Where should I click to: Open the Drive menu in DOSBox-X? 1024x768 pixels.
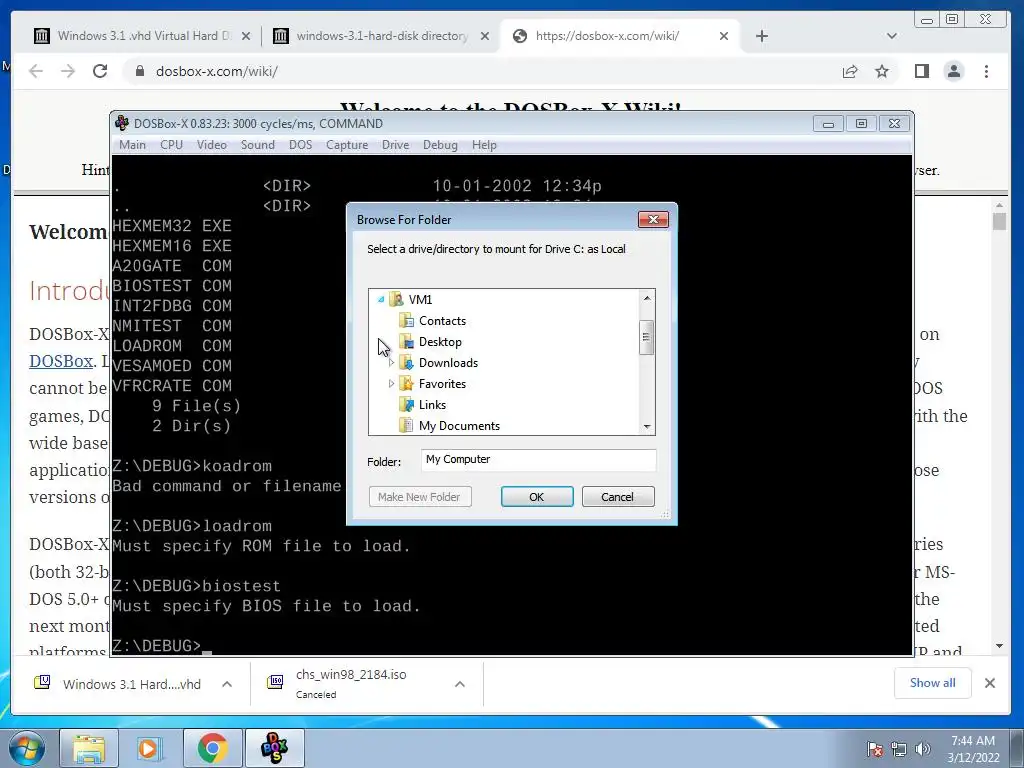click(x=395, y=145)
